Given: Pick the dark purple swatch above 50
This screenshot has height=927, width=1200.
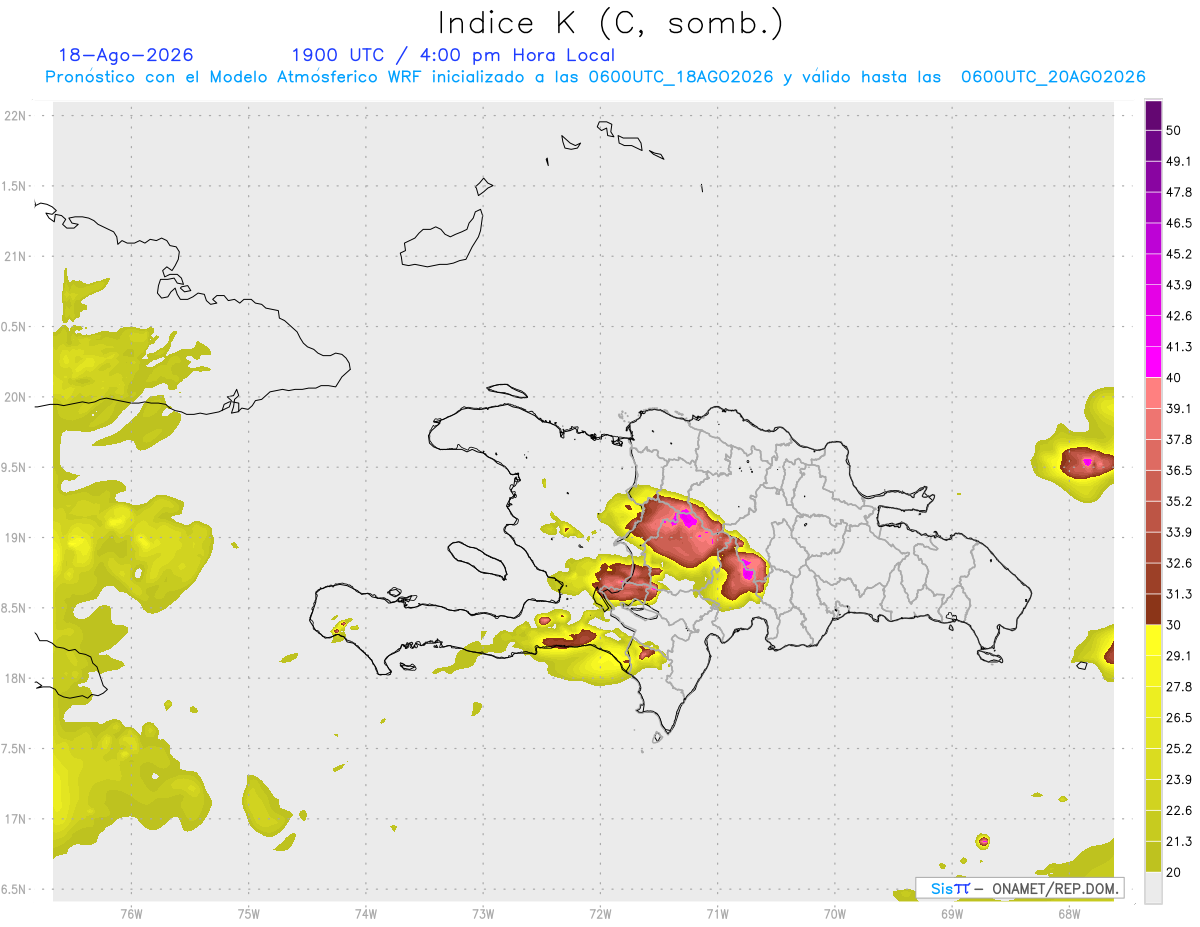Looking at the screenshot, I should click(x=1153, y=115).
